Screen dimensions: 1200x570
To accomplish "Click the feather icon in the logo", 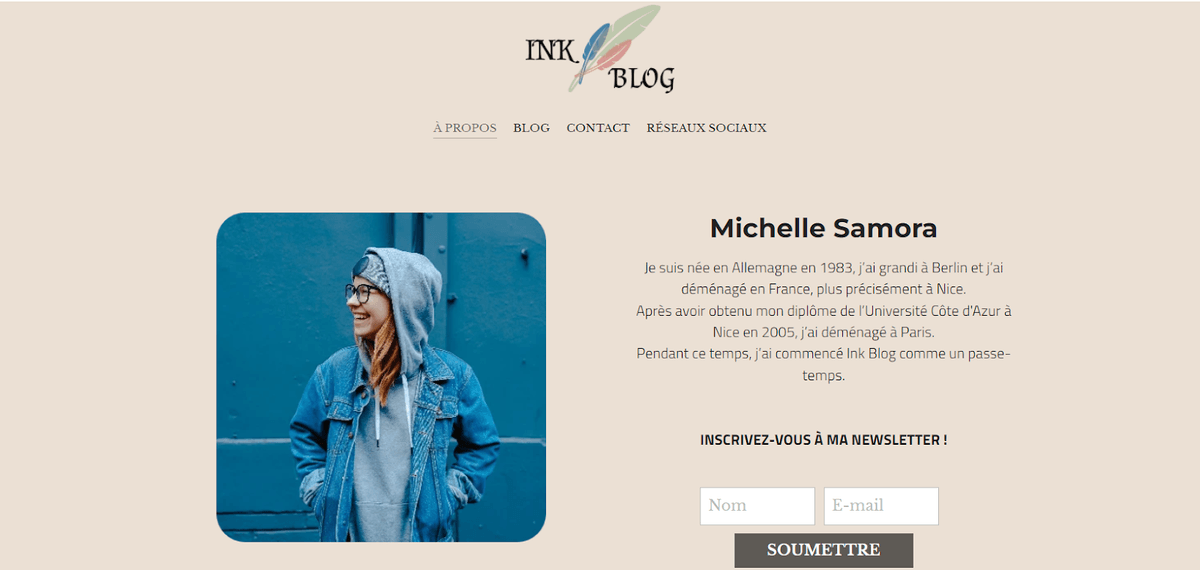I will point(613,46).
